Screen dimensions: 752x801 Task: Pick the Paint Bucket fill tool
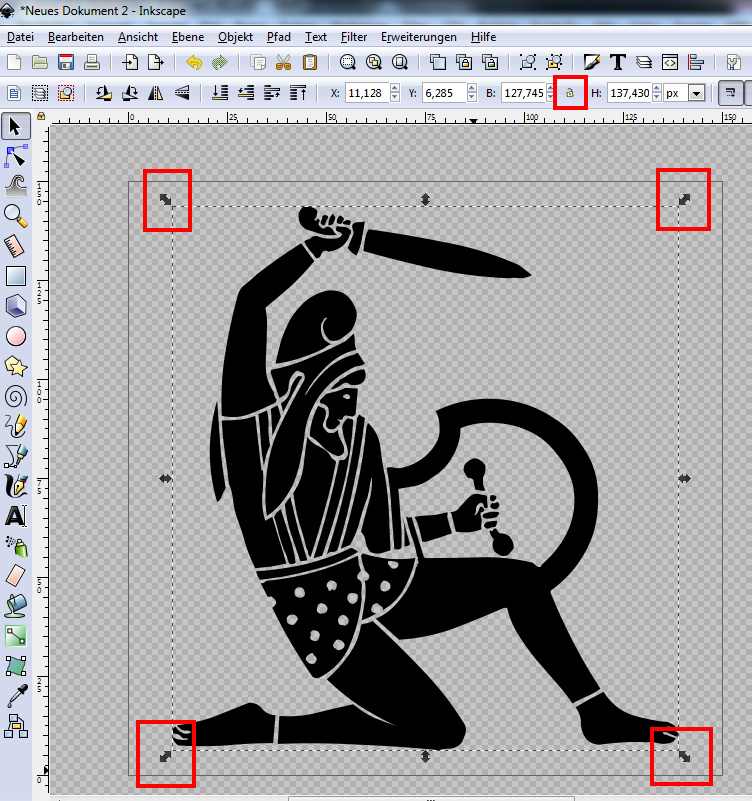click(x=16, y=606)
